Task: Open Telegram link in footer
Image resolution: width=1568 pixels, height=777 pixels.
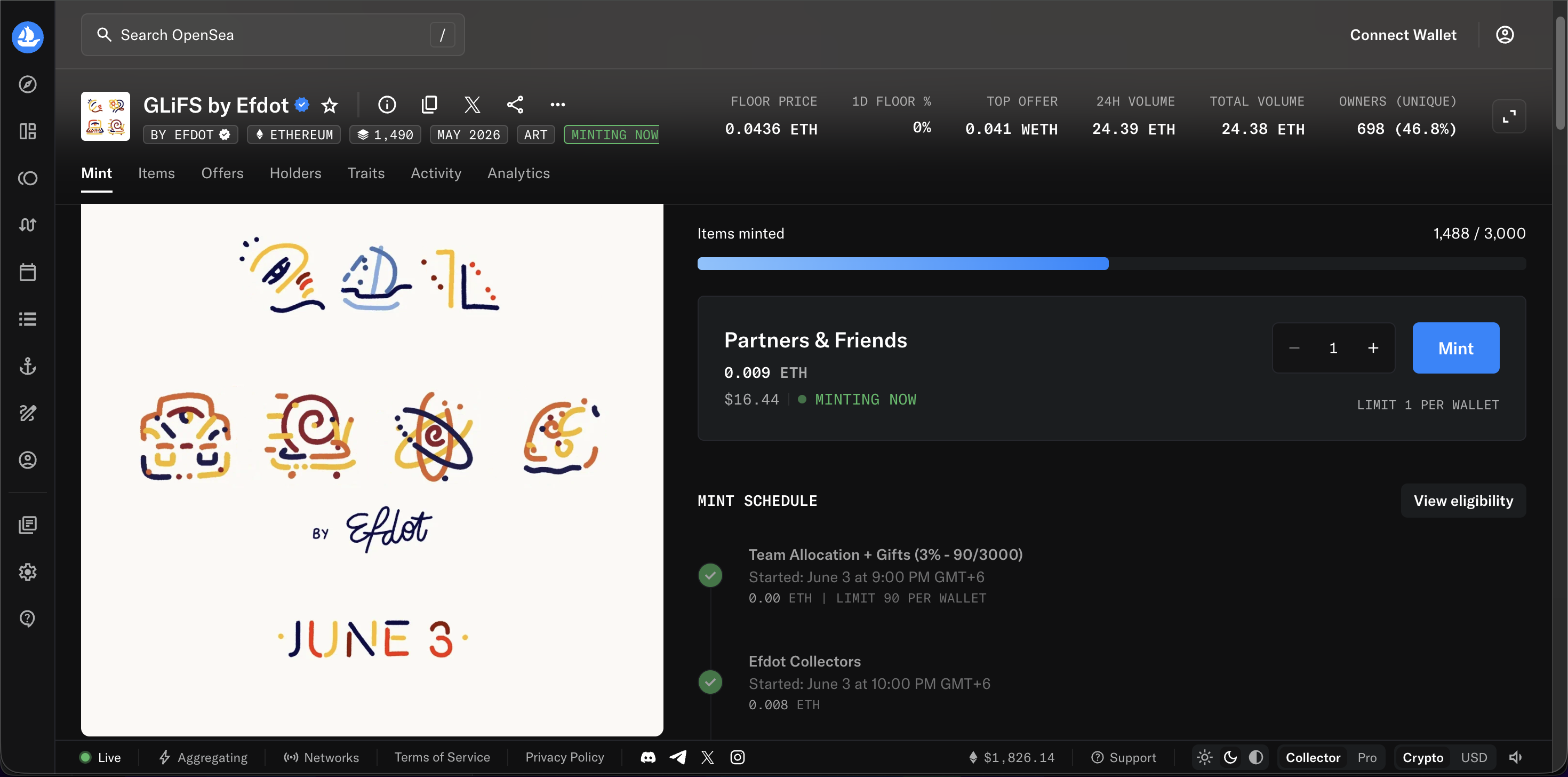Action: pos(677,757)
